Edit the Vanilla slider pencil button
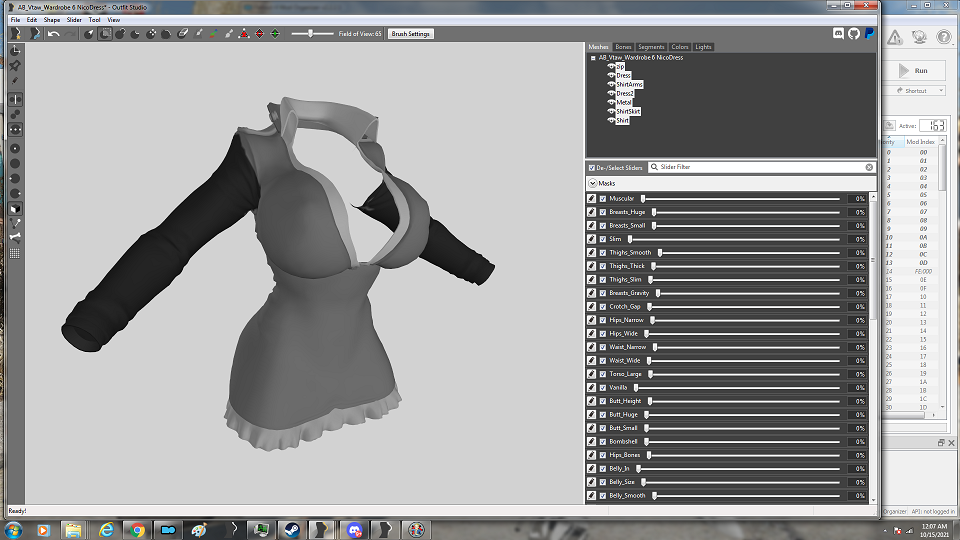This screenshot has width=960, height=540. click(x=591, y=388)
